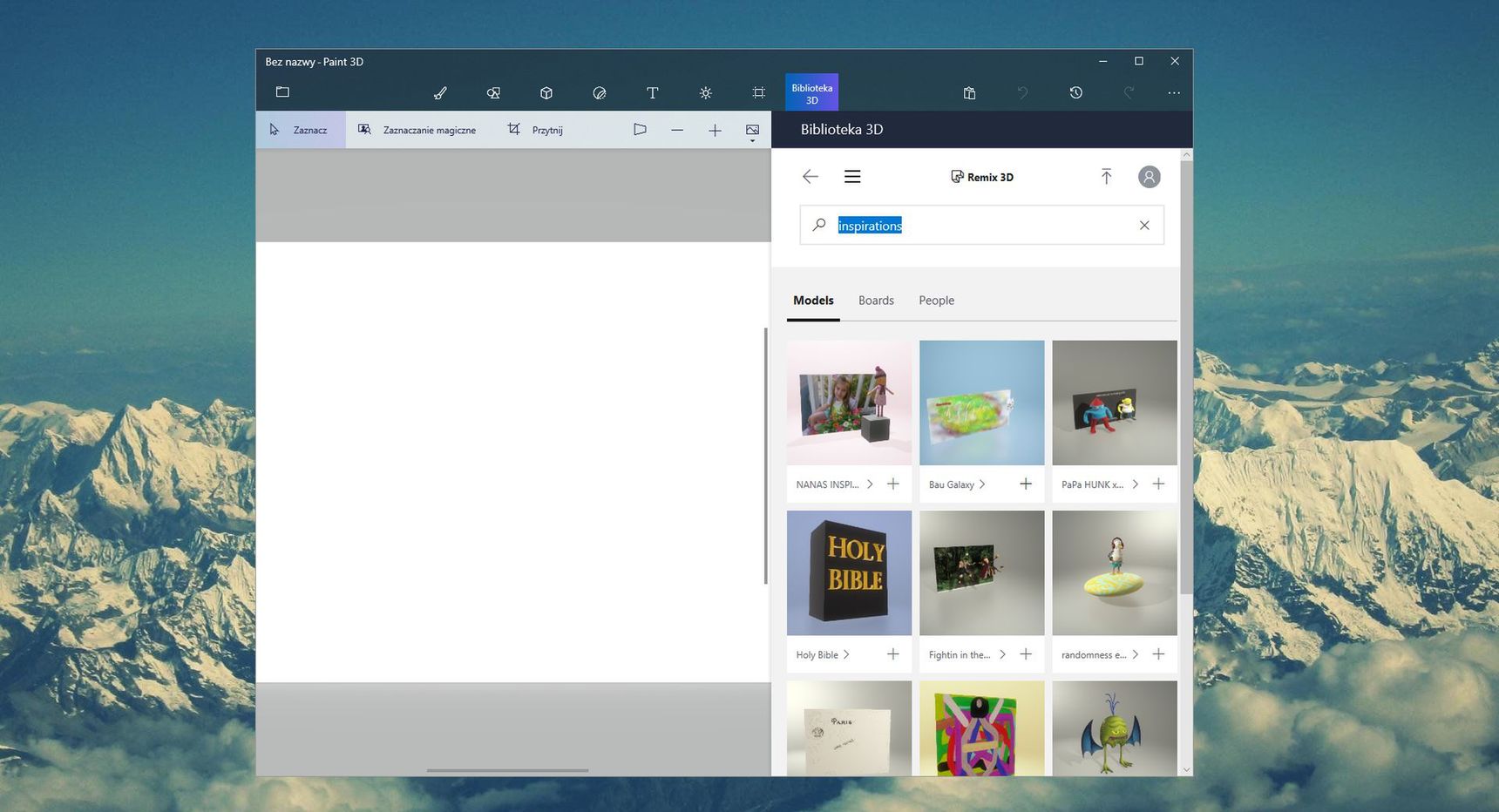
Task: Open the Fightin in the... thumbnail
Action: 981,572
